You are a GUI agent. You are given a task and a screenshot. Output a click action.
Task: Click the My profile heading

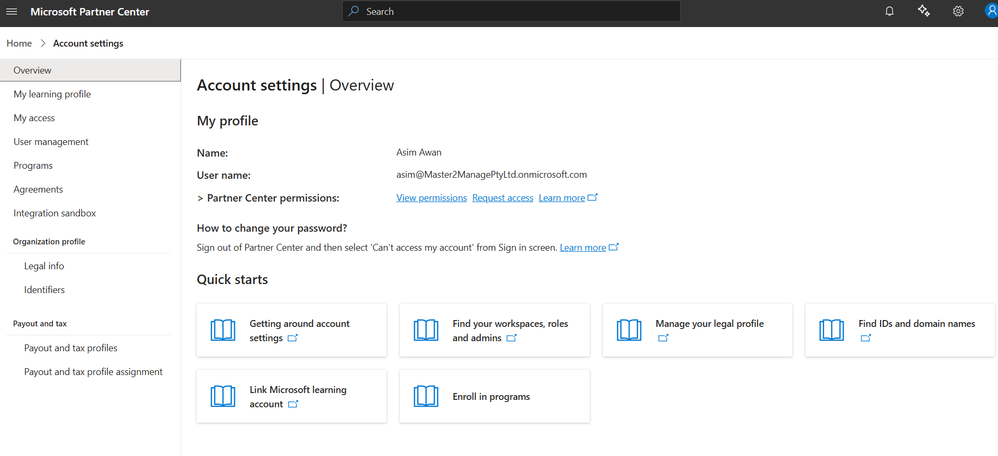tap(227, 121)
